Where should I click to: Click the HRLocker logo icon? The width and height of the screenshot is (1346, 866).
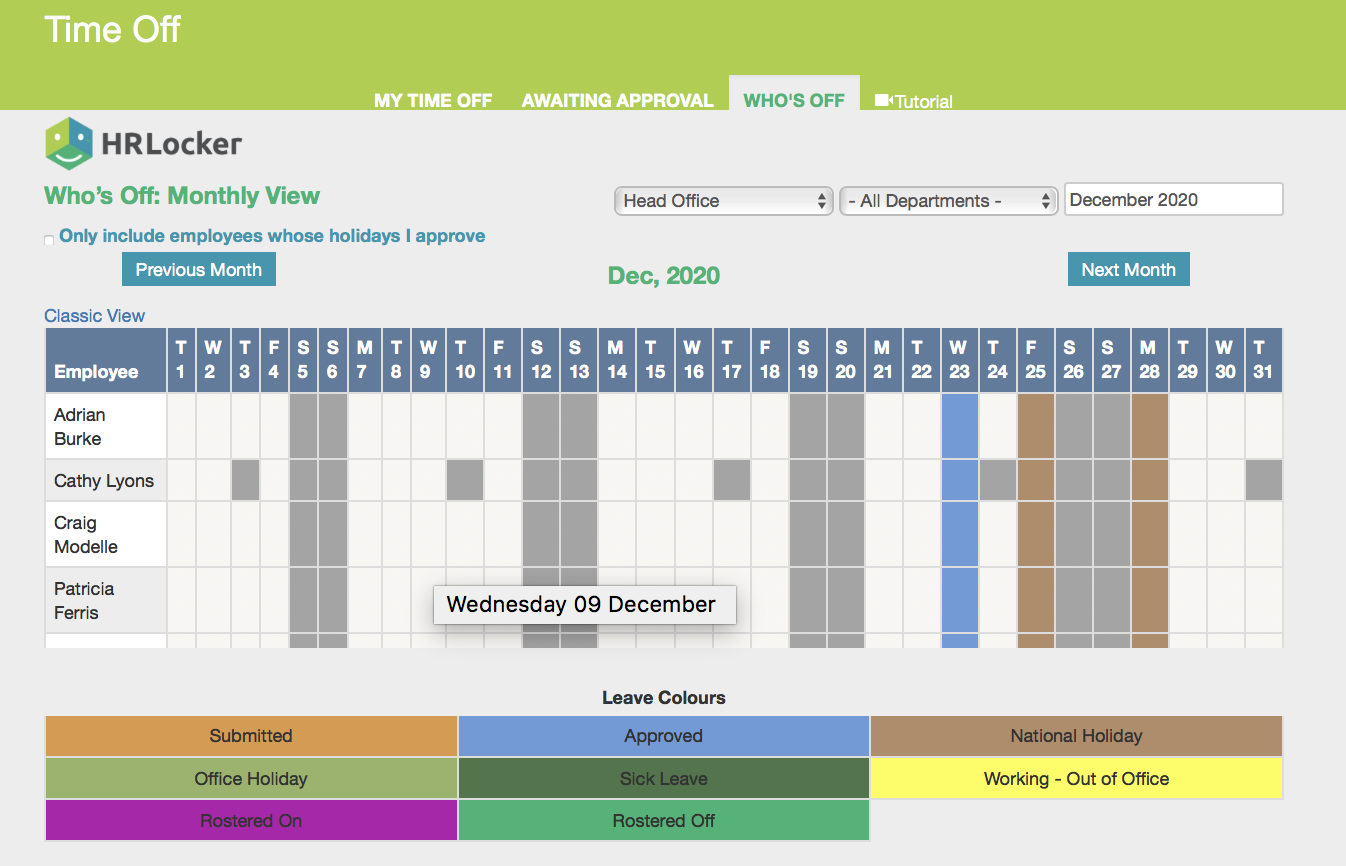(68, 144)
